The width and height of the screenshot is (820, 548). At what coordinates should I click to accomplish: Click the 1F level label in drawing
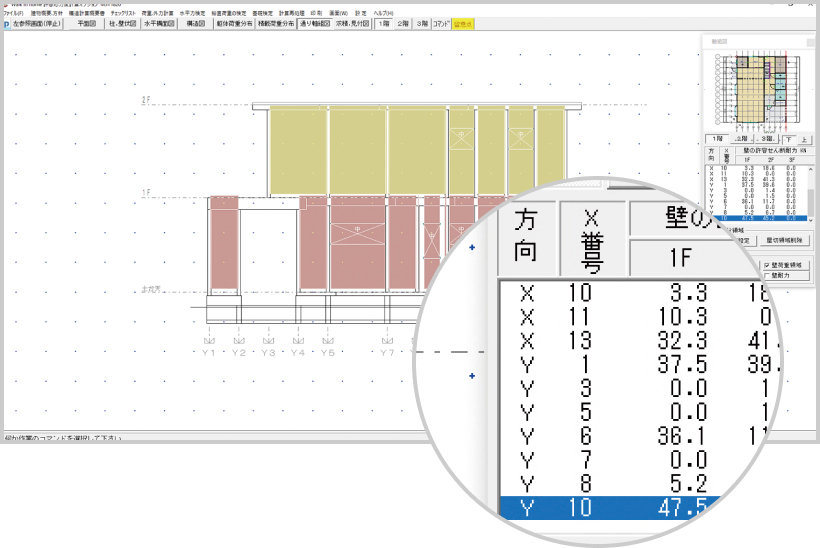pos(146,193)
